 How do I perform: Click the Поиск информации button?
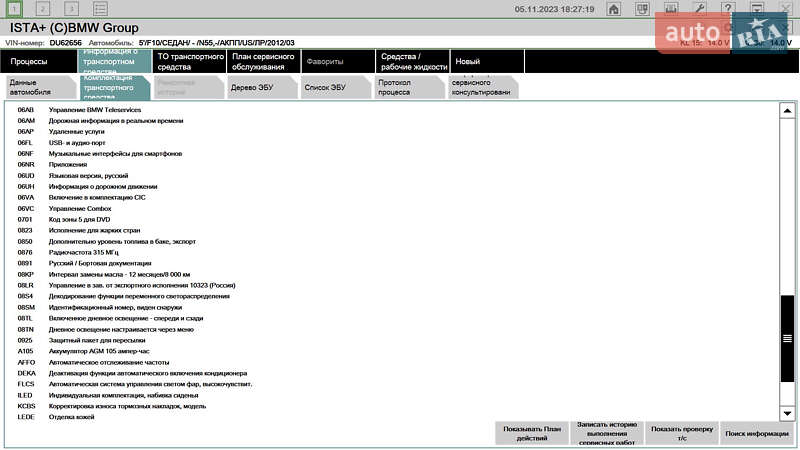tap(756, 433)
